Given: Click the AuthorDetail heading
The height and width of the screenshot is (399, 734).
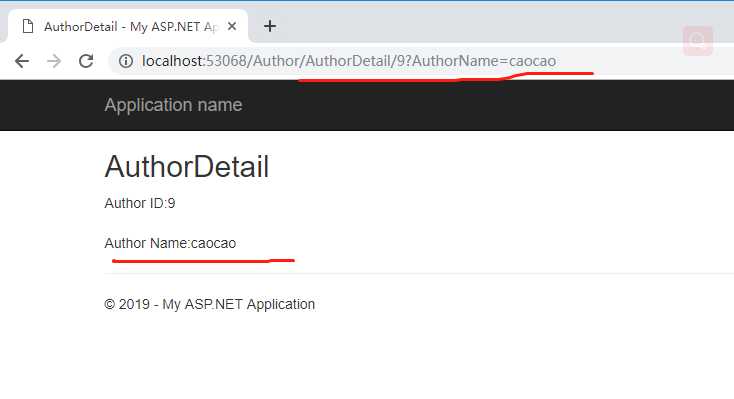Looking at the screenshot, I should 186,167.
